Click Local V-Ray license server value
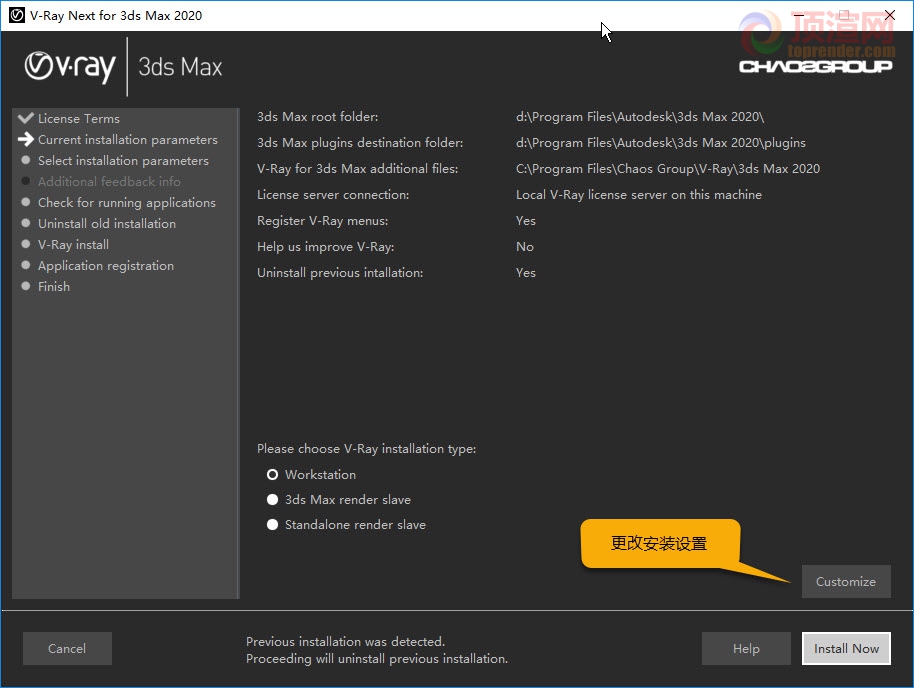Viewport: 914px width, 688px height. (638, 195)
